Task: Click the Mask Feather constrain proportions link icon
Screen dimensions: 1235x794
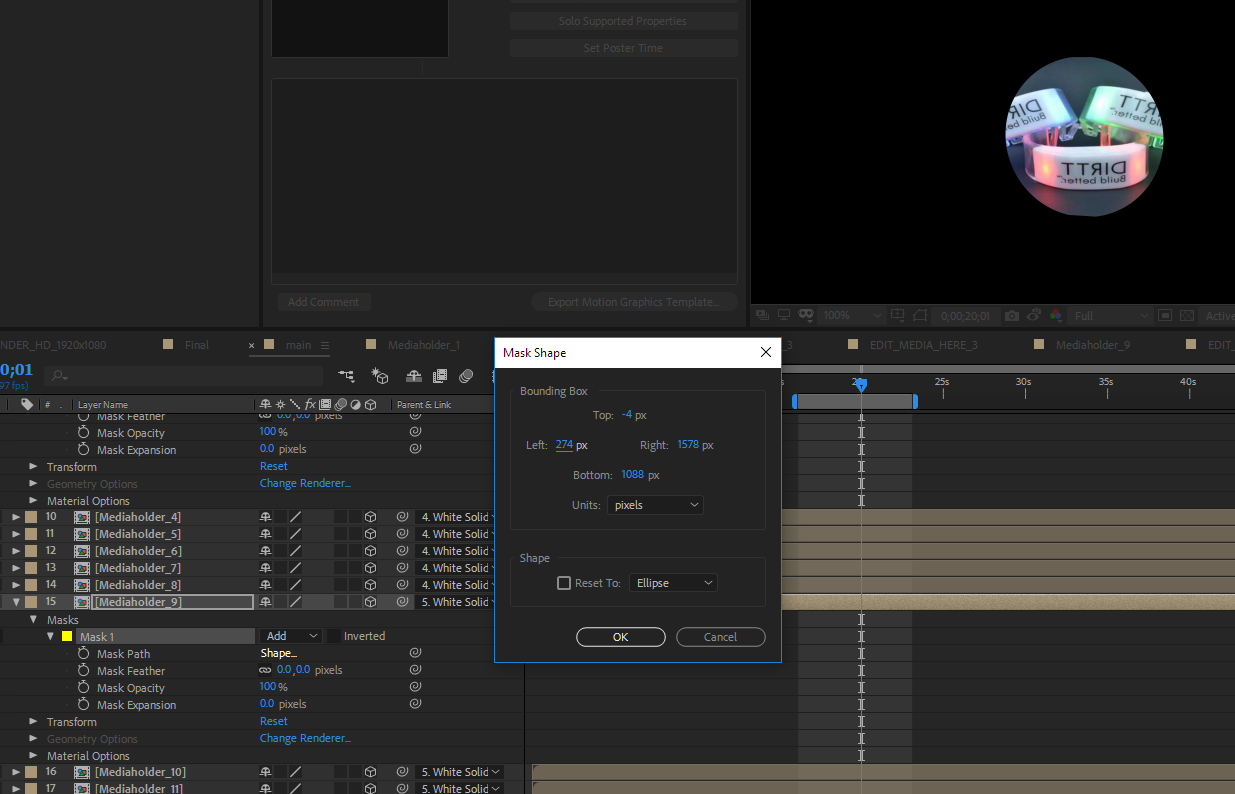Action: pyautogui.click(x=265, y=670)
